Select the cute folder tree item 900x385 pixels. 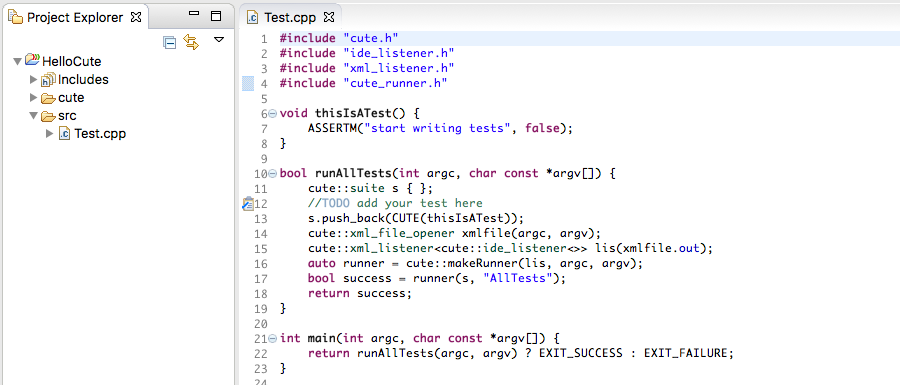(x=71, y=98)
